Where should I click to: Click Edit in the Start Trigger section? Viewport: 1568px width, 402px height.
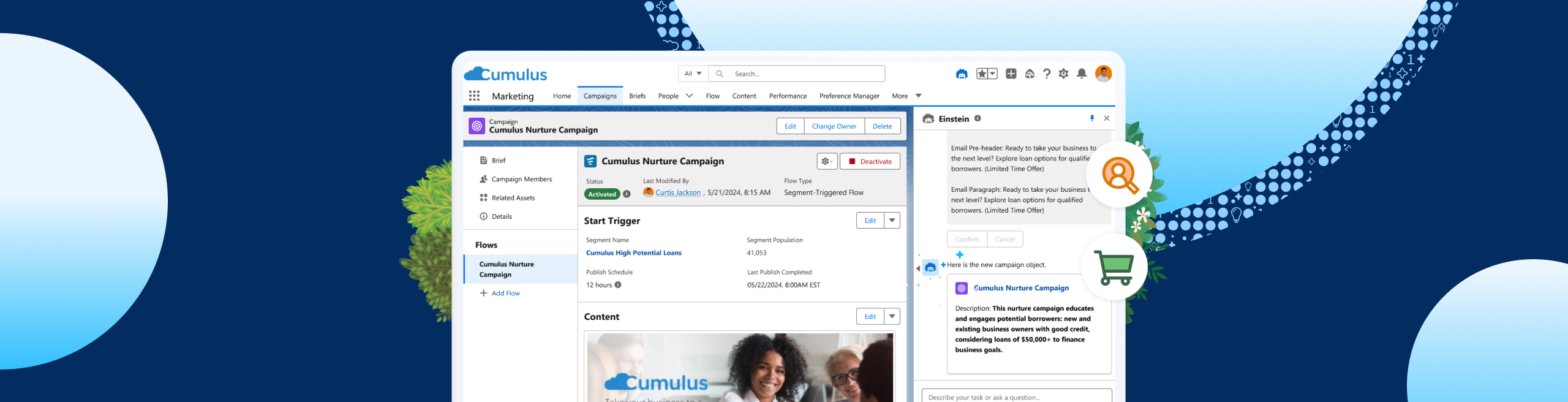click(x=870, y=221)
